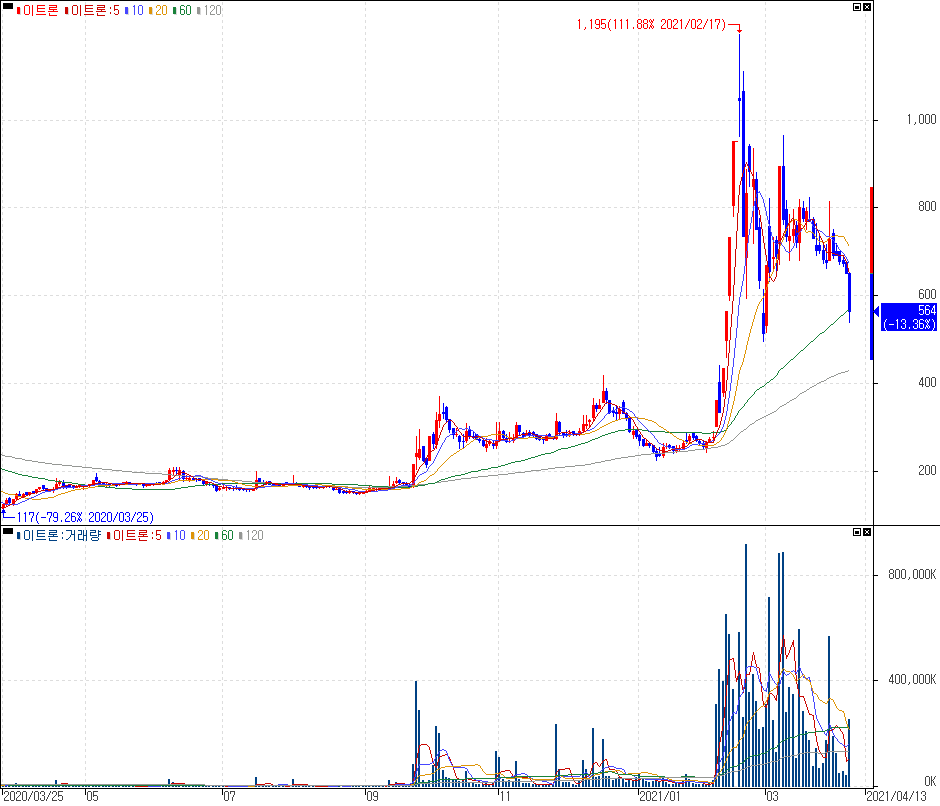The width and height of the screenshot is (940, 806).
Task: Select the orange 20 legend in volume pane
Action: pos(200,535)
